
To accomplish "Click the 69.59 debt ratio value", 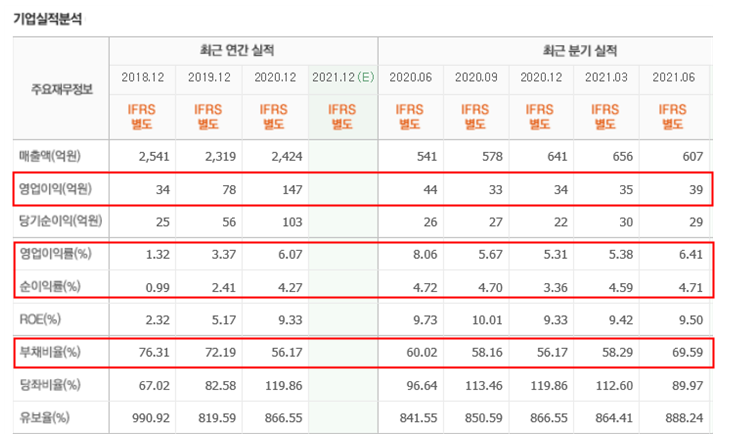I will (x=688, y=352).
